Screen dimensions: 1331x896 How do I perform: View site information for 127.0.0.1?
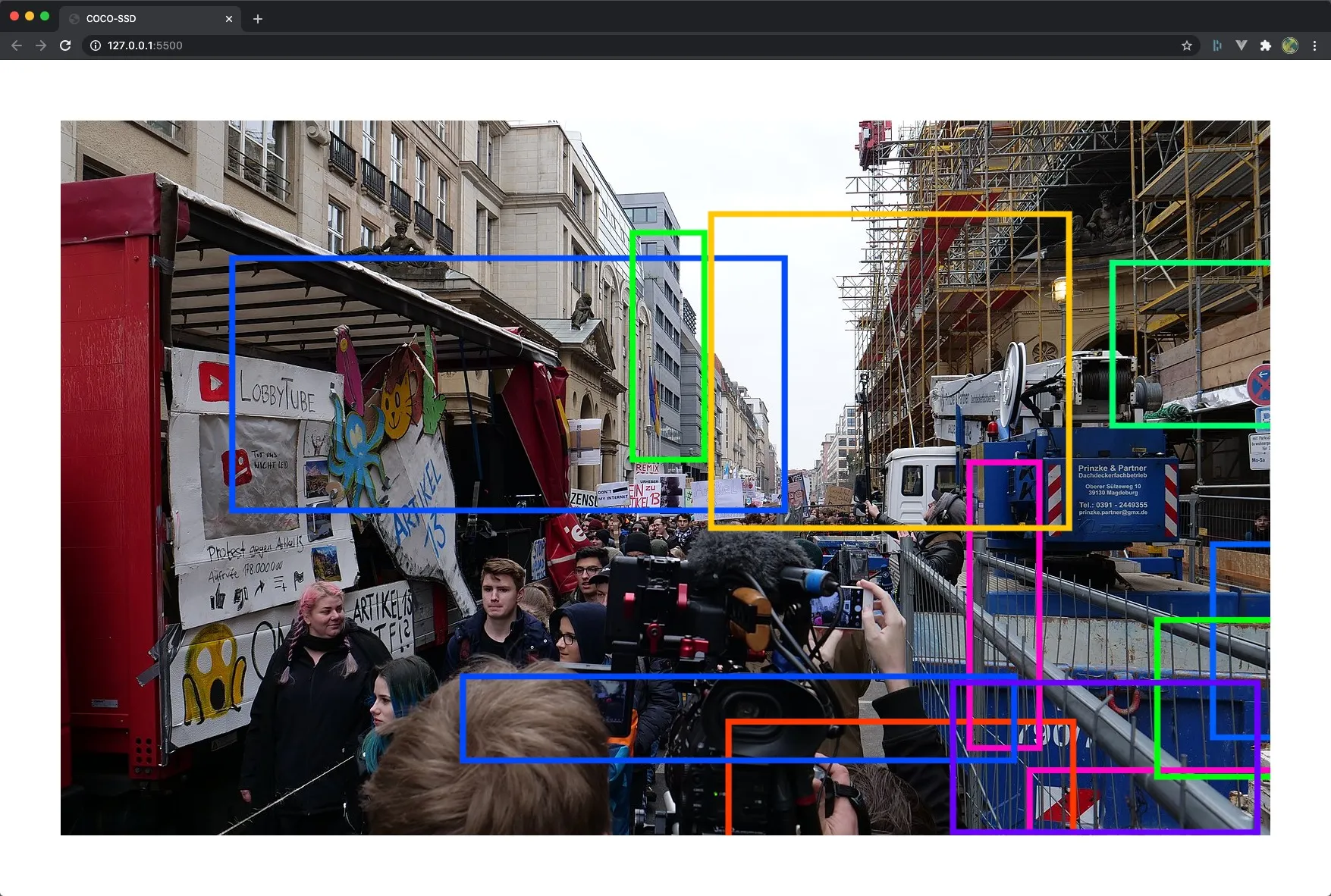click(x=96, y=45)
